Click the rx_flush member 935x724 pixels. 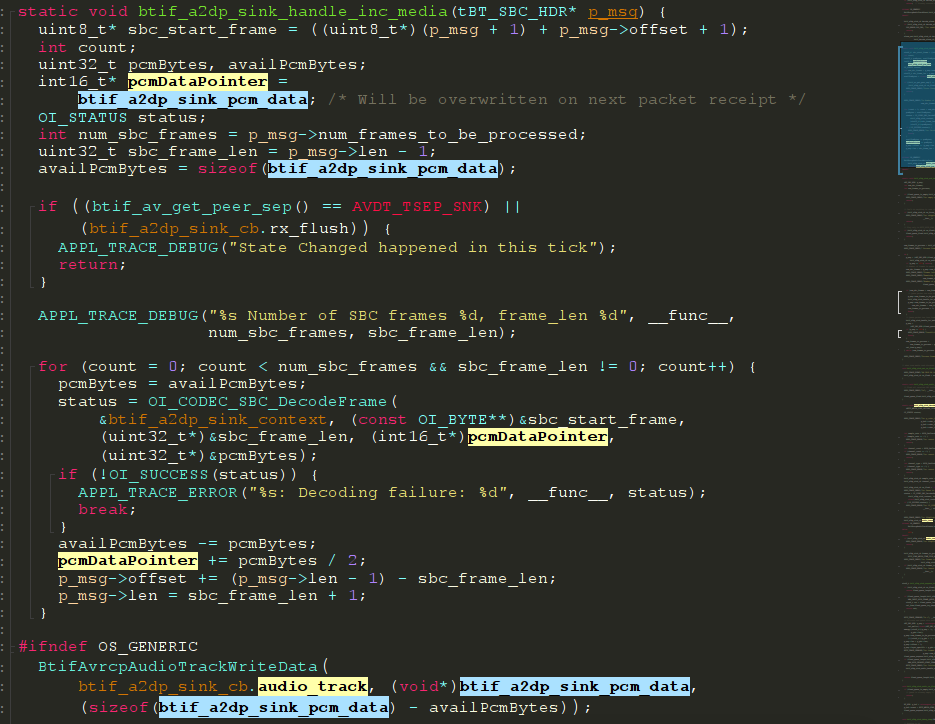pyautogui.click(x=308, y=228)
